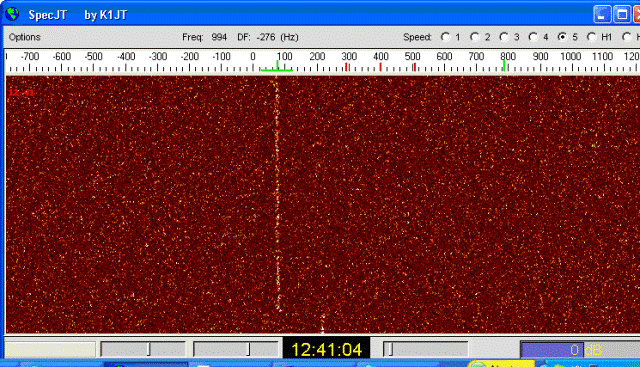Click the 12:41:04 clock display
Viewport: 640px width, 367px height.
tap(327, 349)
